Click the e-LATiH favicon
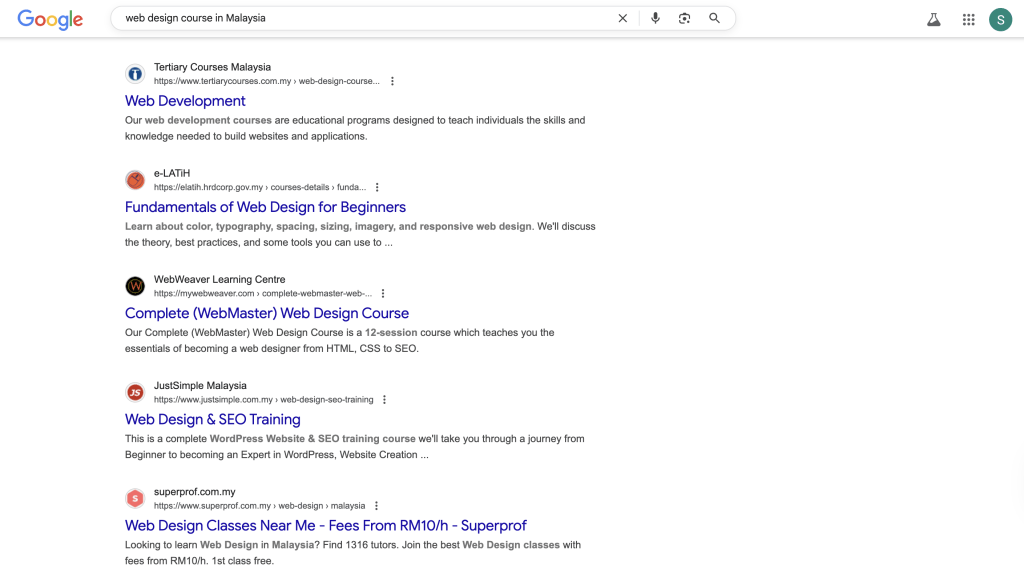The width and height of the screenshot is (1024, 565). click(x=135, y=180)
